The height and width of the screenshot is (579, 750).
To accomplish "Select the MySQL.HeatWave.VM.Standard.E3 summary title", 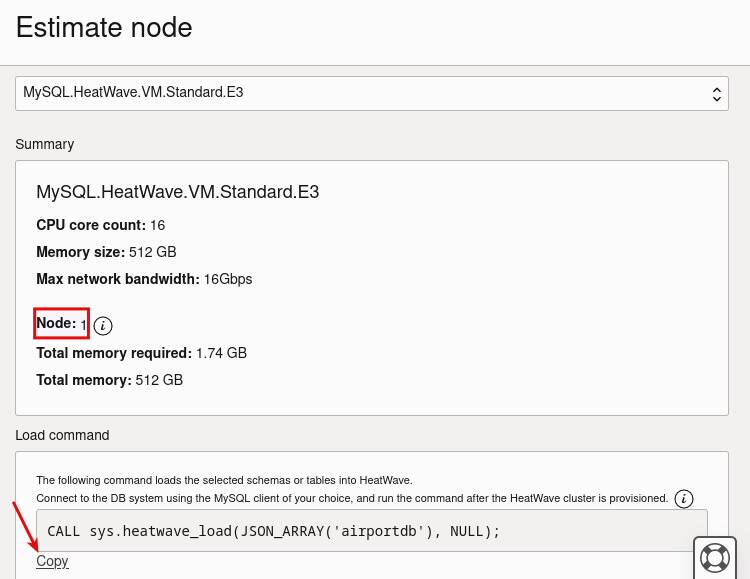I will point(177,192).
